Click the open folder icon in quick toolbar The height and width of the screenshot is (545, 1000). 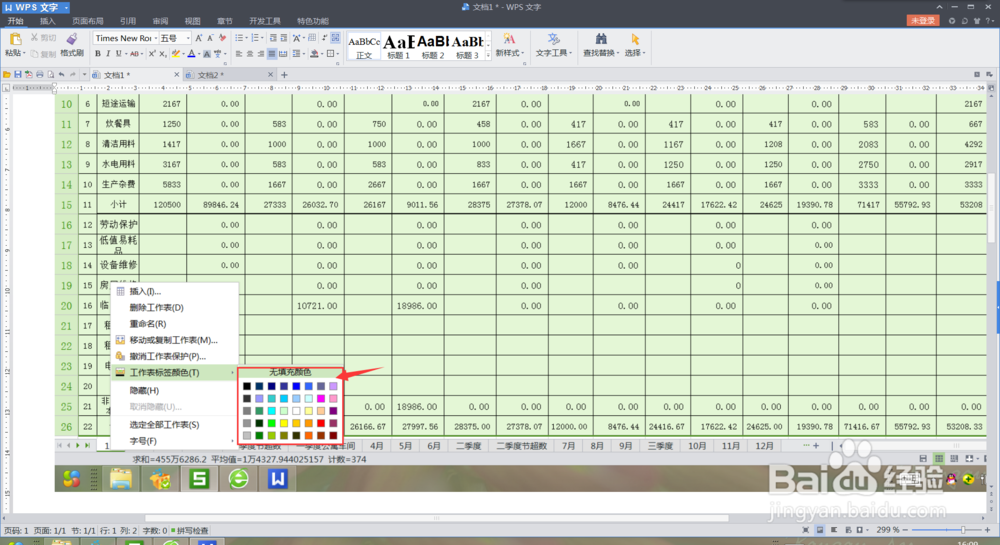pos(6,75)
